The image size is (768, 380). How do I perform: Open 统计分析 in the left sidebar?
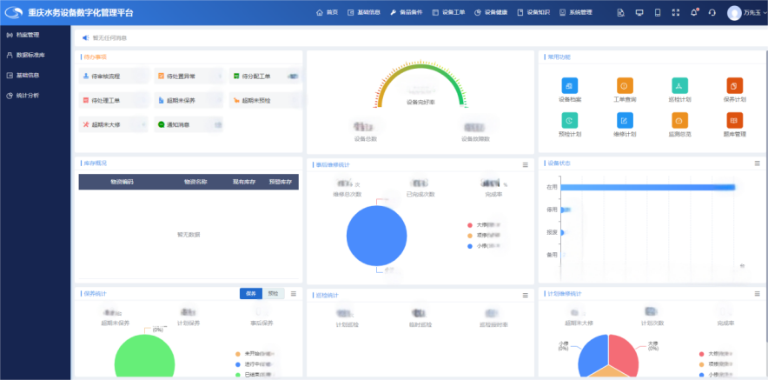click(x=35, y=95)
